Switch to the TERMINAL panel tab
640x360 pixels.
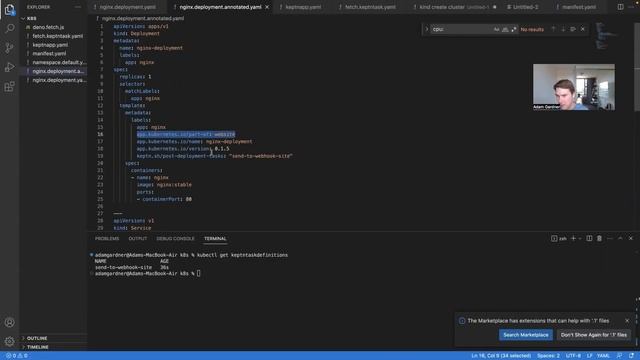pyautogui.click(x=215, y=239)
